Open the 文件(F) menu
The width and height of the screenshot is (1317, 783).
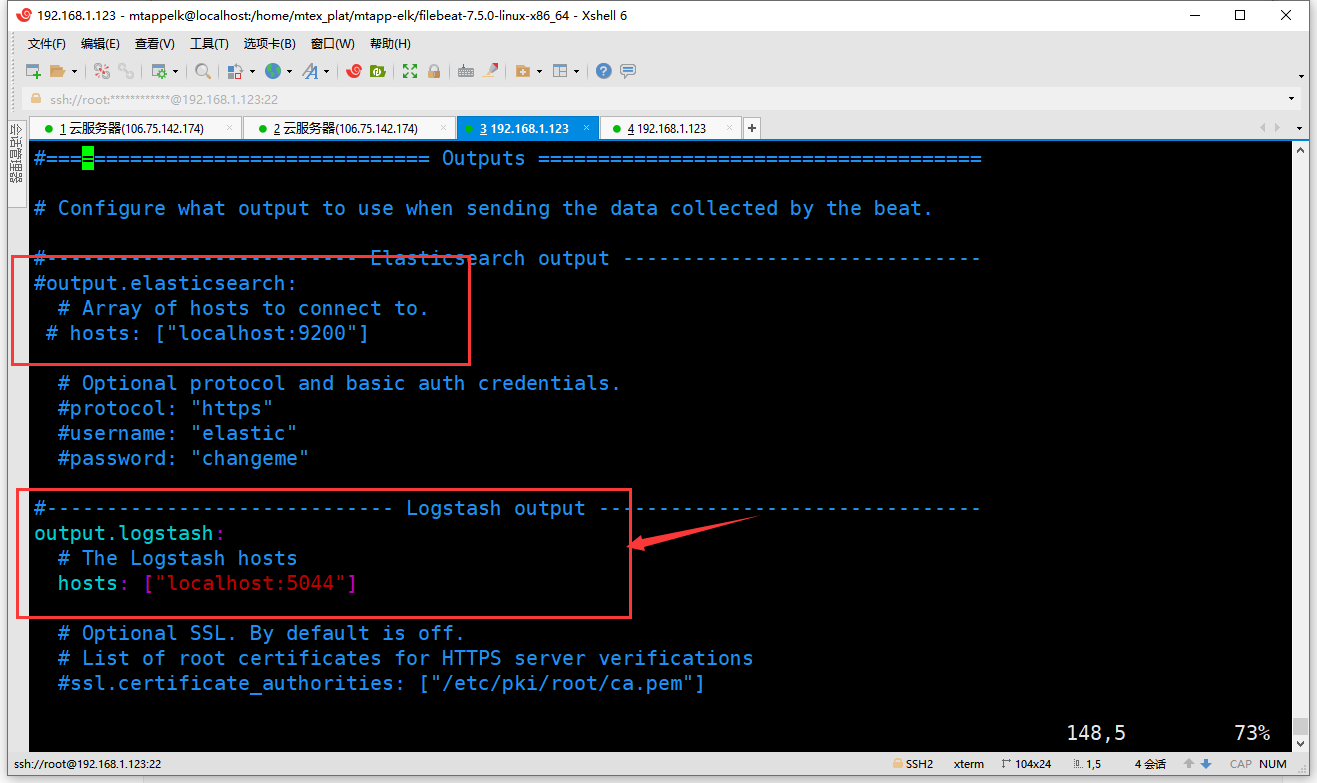click(46, 44)
